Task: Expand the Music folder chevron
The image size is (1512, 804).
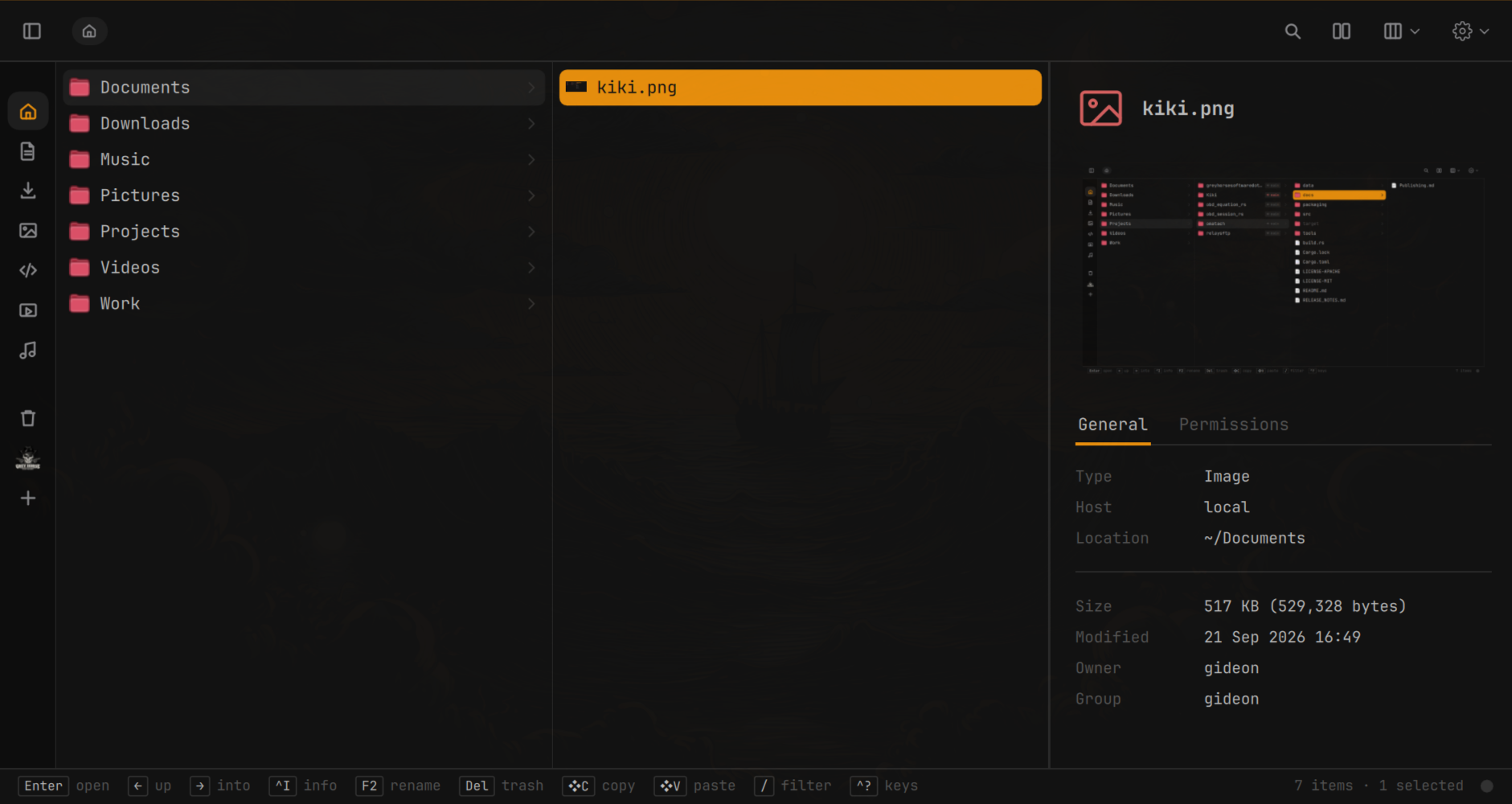Action: [x=531, y=159]
